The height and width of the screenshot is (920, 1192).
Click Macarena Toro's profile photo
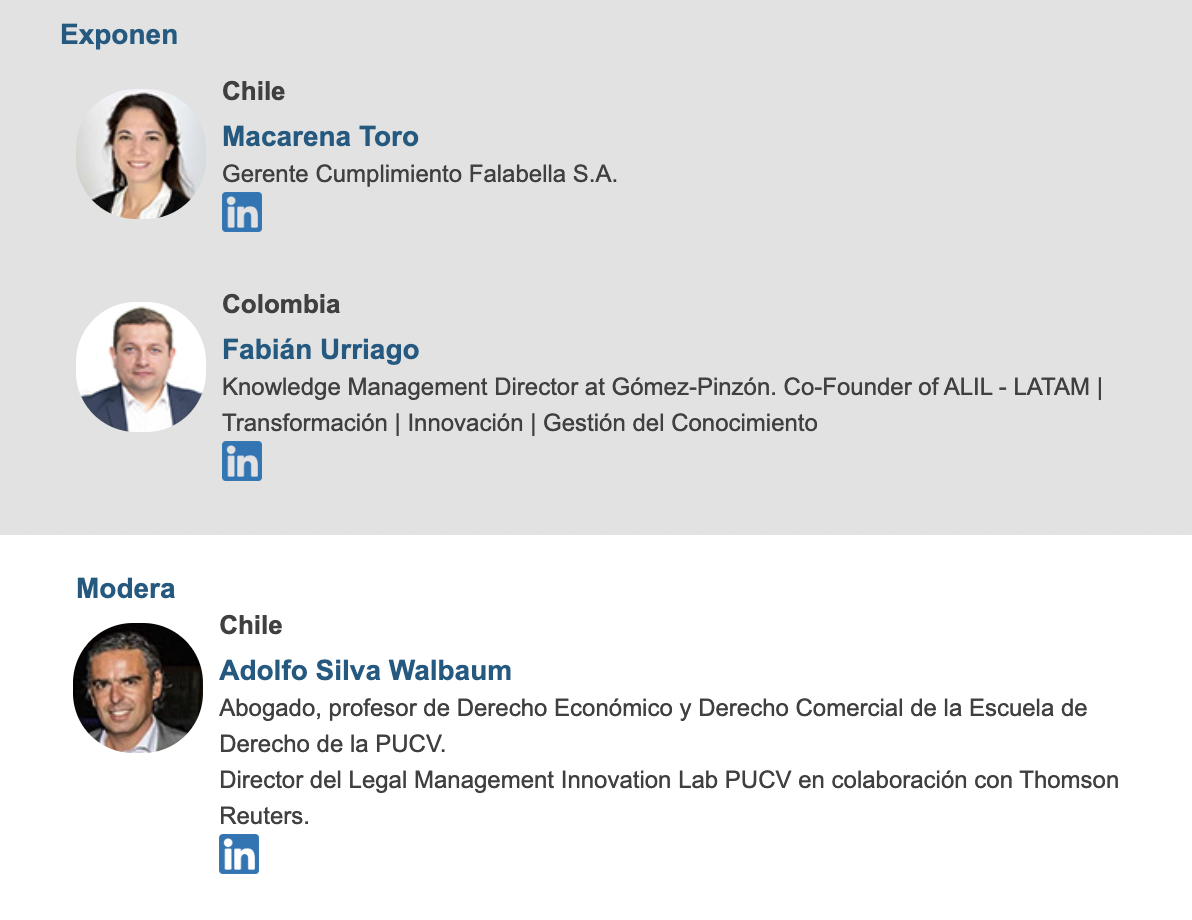(x=141, y=154)
